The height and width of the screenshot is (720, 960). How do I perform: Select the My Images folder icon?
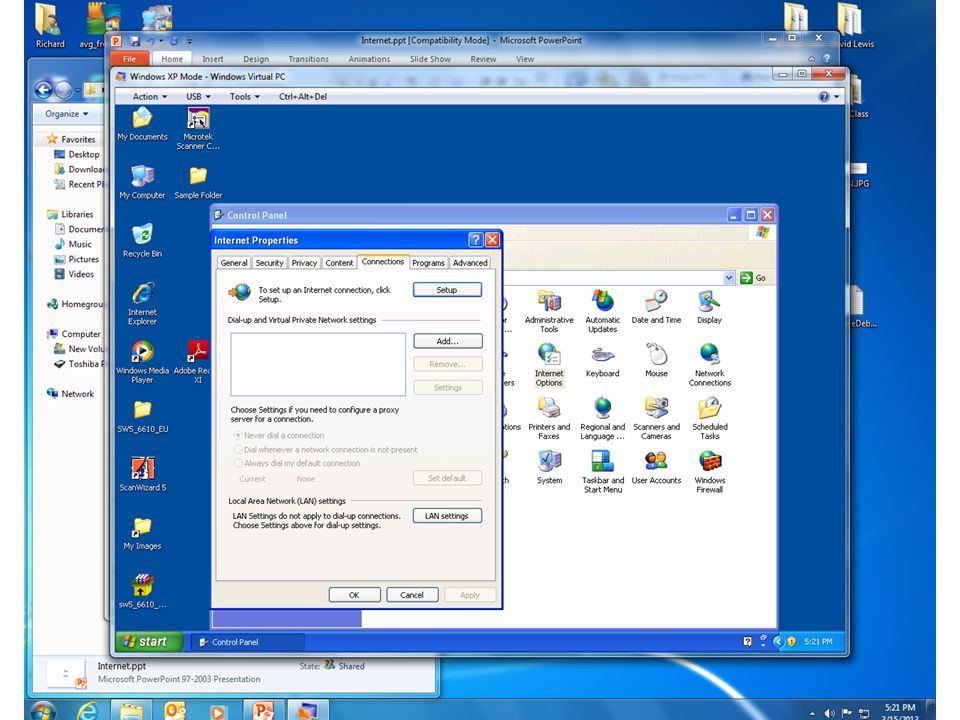[142, 533]
